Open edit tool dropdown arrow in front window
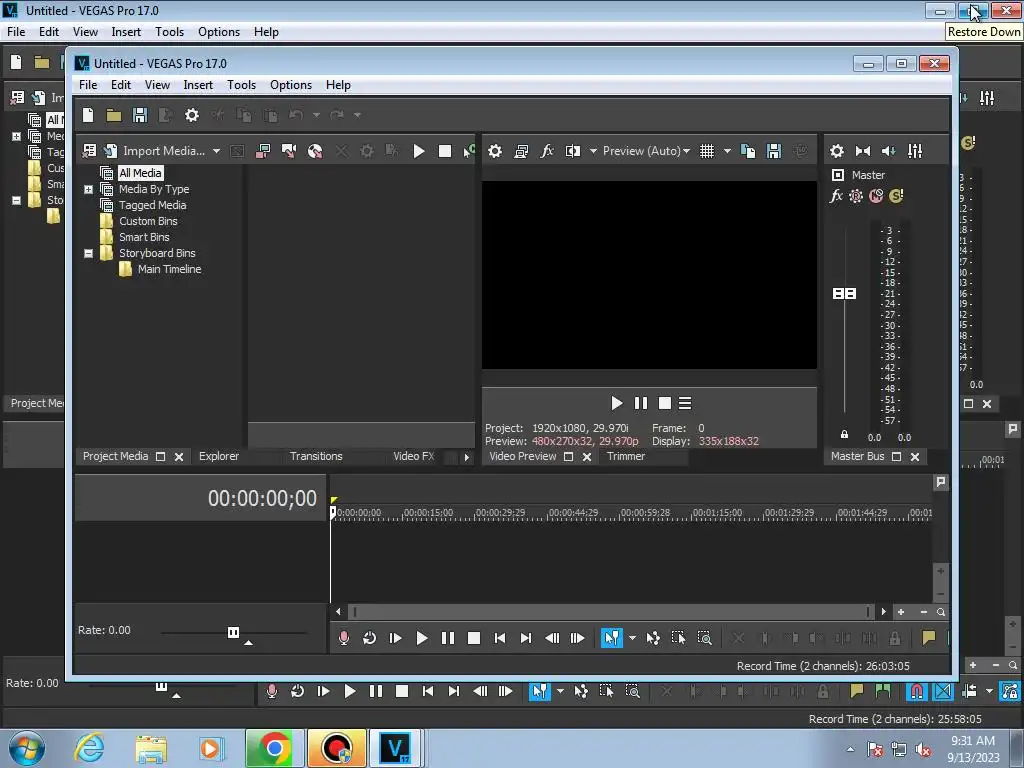The image size is (1024, 768). click(x=632, y=637)
